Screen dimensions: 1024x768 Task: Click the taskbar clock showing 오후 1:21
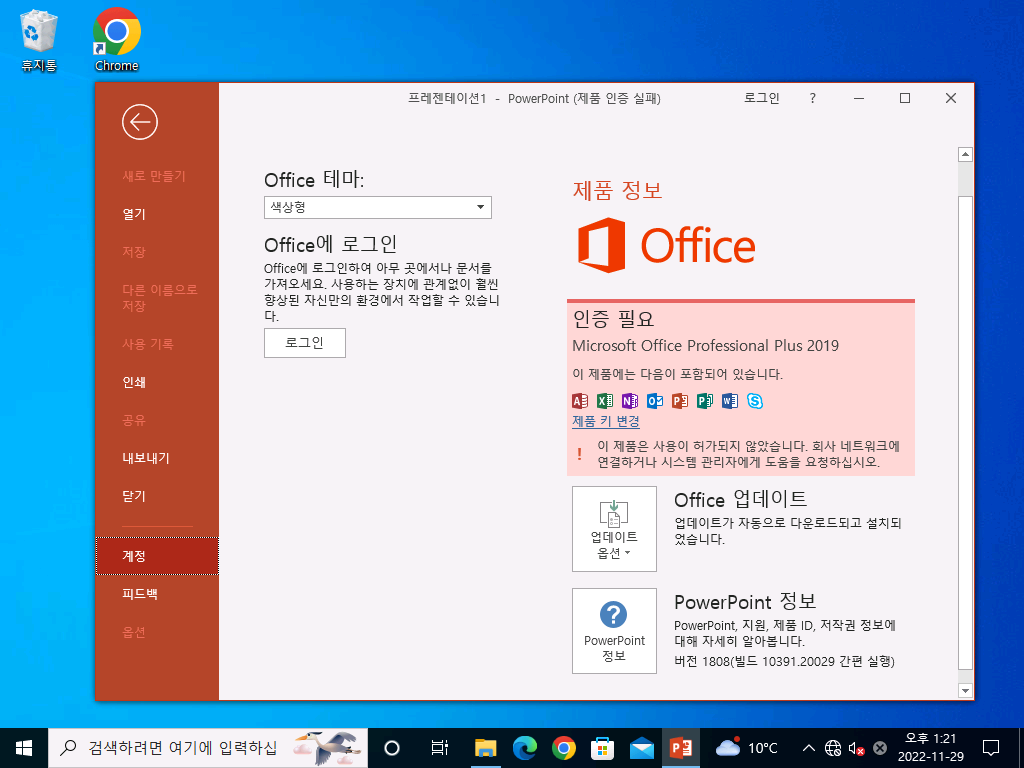930,748
